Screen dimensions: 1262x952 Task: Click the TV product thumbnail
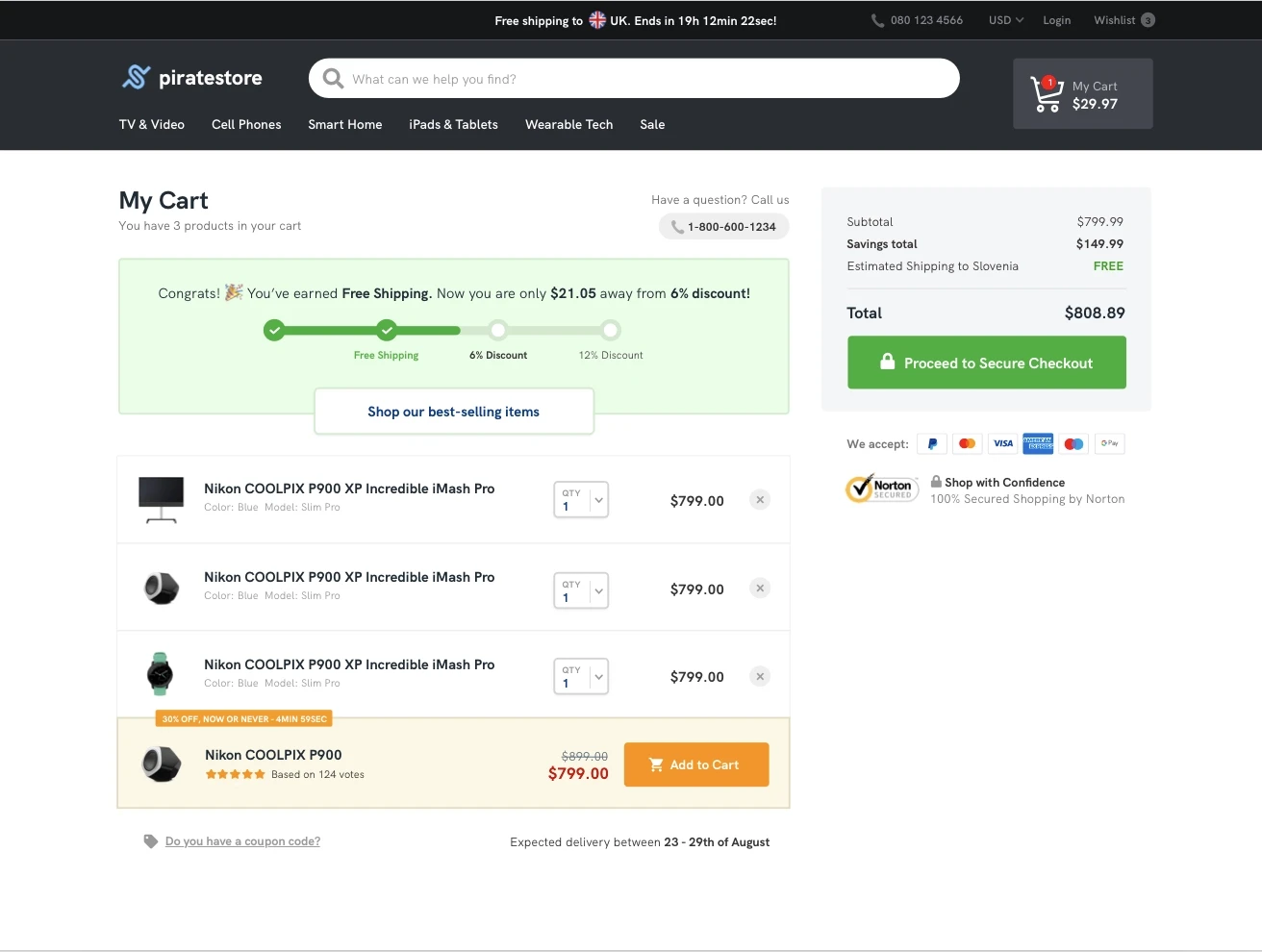click(161, 499)
